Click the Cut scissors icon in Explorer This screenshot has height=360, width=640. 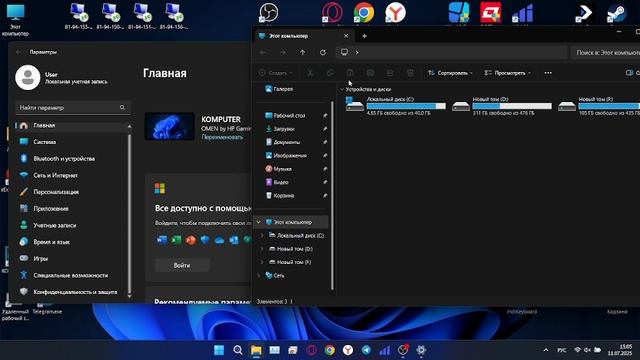tap(310, 73)
